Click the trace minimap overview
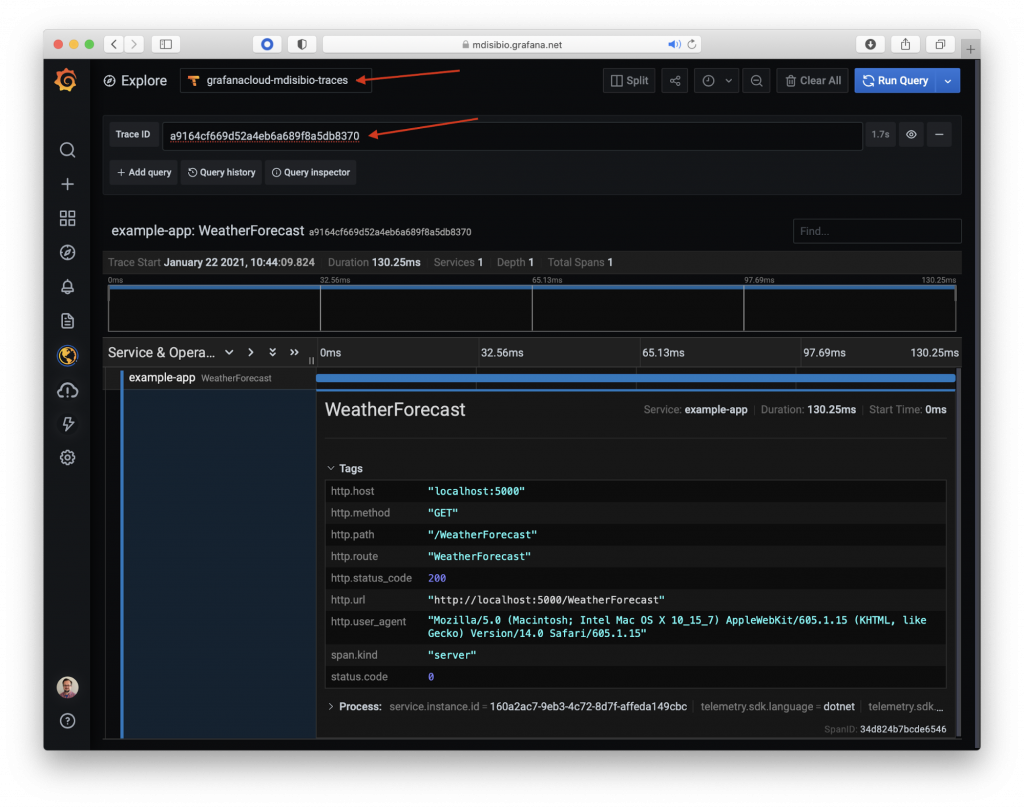This screenshot has width=1024, height=808. coord(532,308)
